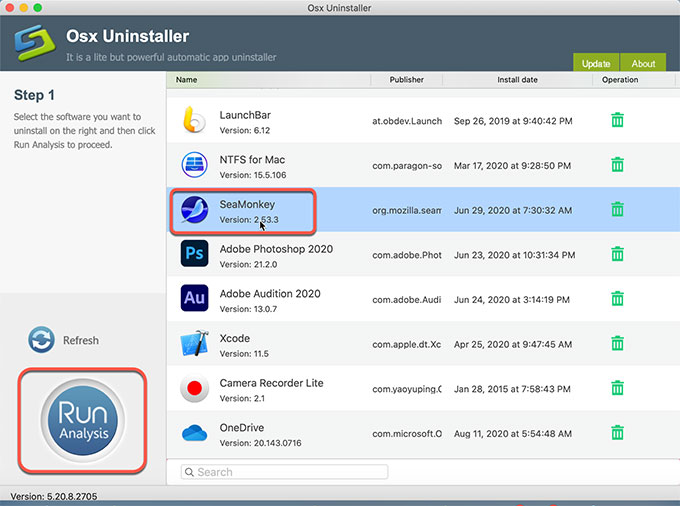This screenshot has height=506, width=680.
Task: Click the Operation column header
Action: 620,80
